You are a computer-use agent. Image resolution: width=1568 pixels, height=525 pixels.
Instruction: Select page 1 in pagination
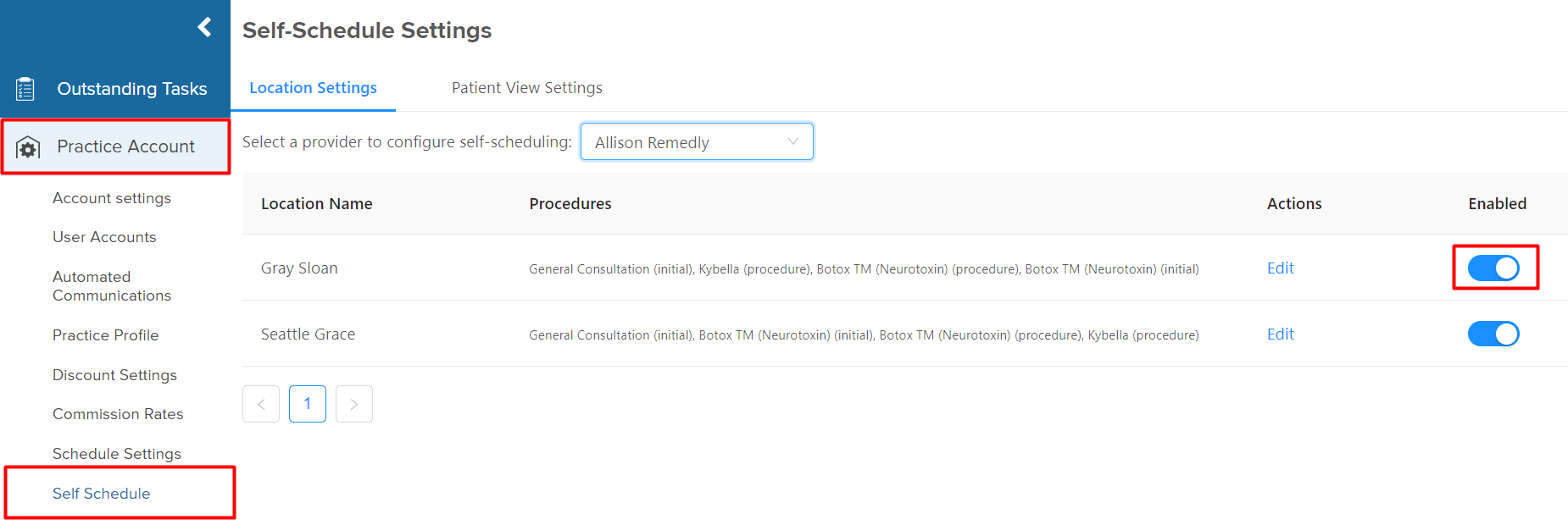[x=308, y=404]
